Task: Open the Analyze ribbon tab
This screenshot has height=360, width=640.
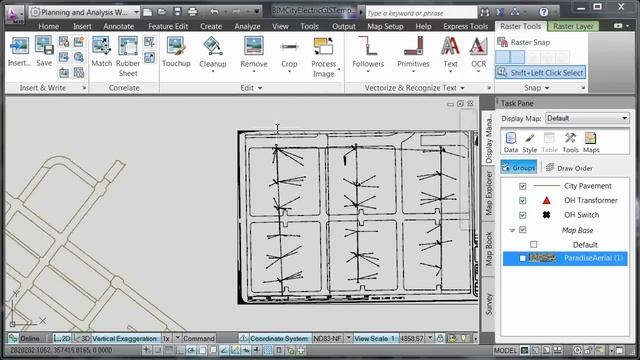Action: point(247,26)
